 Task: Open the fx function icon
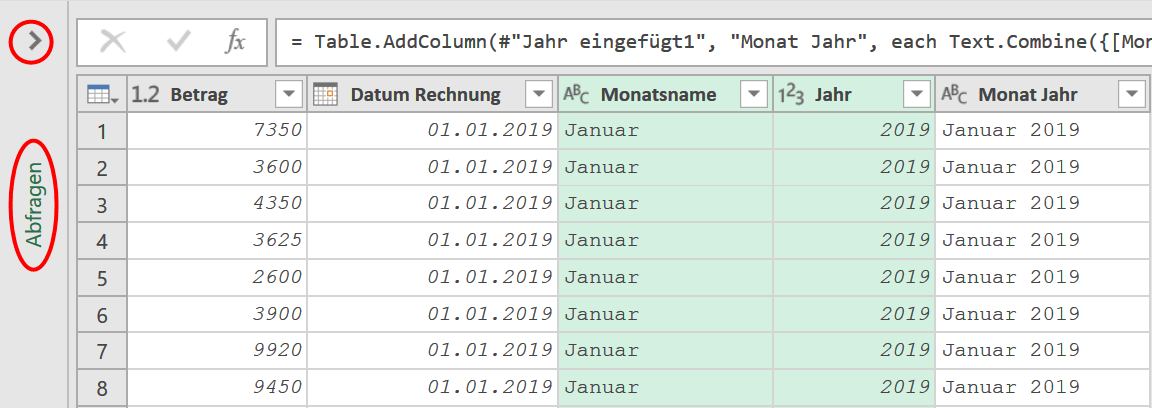click(235, 42)
